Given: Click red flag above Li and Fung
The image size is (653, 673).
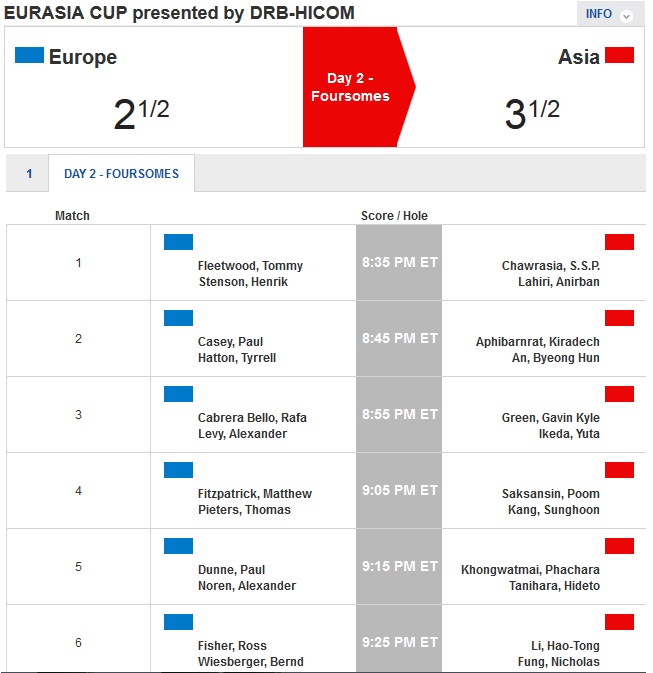Looking at the screenshot, I should (x=619, y=622).
